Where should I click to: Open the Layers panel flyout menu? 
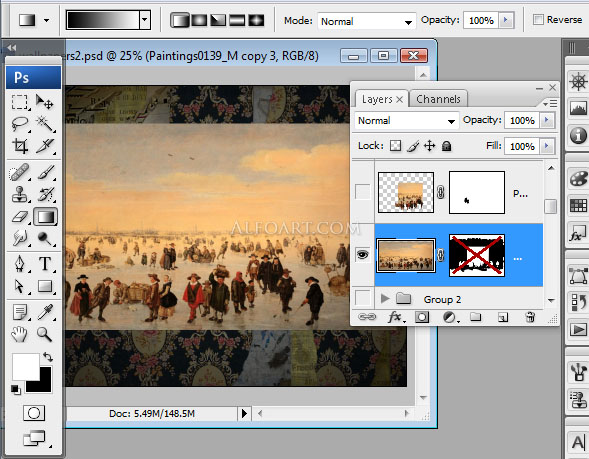point(550,103)
